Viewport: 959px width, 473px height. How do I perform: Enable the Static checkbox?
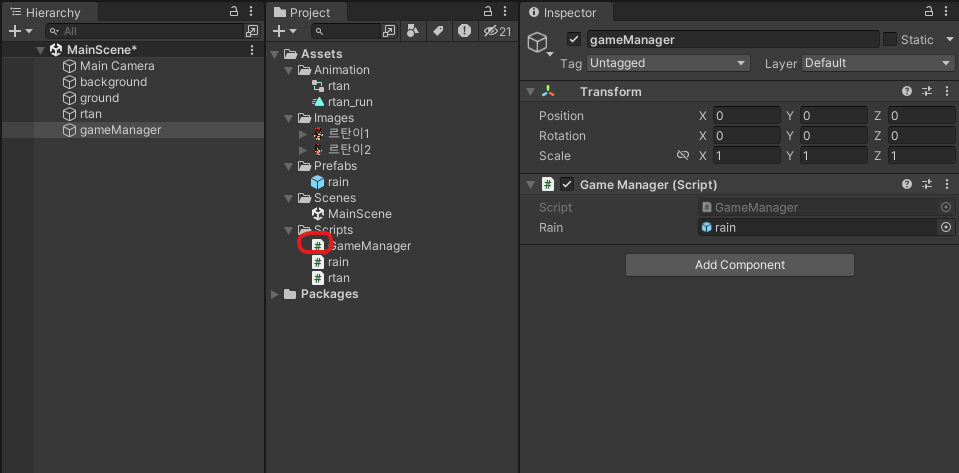point(889,40)
